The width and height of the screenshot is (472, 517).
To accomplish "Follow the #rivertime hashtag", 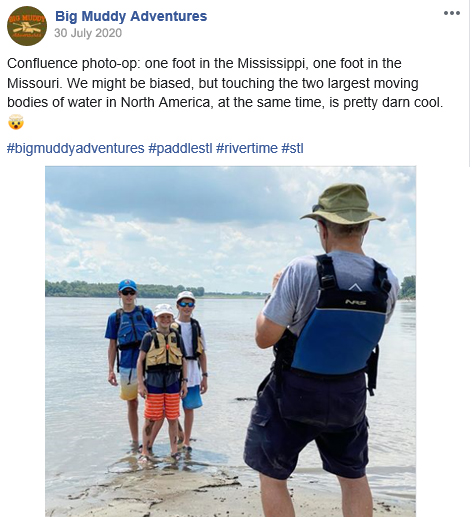I will coord(247,148).
